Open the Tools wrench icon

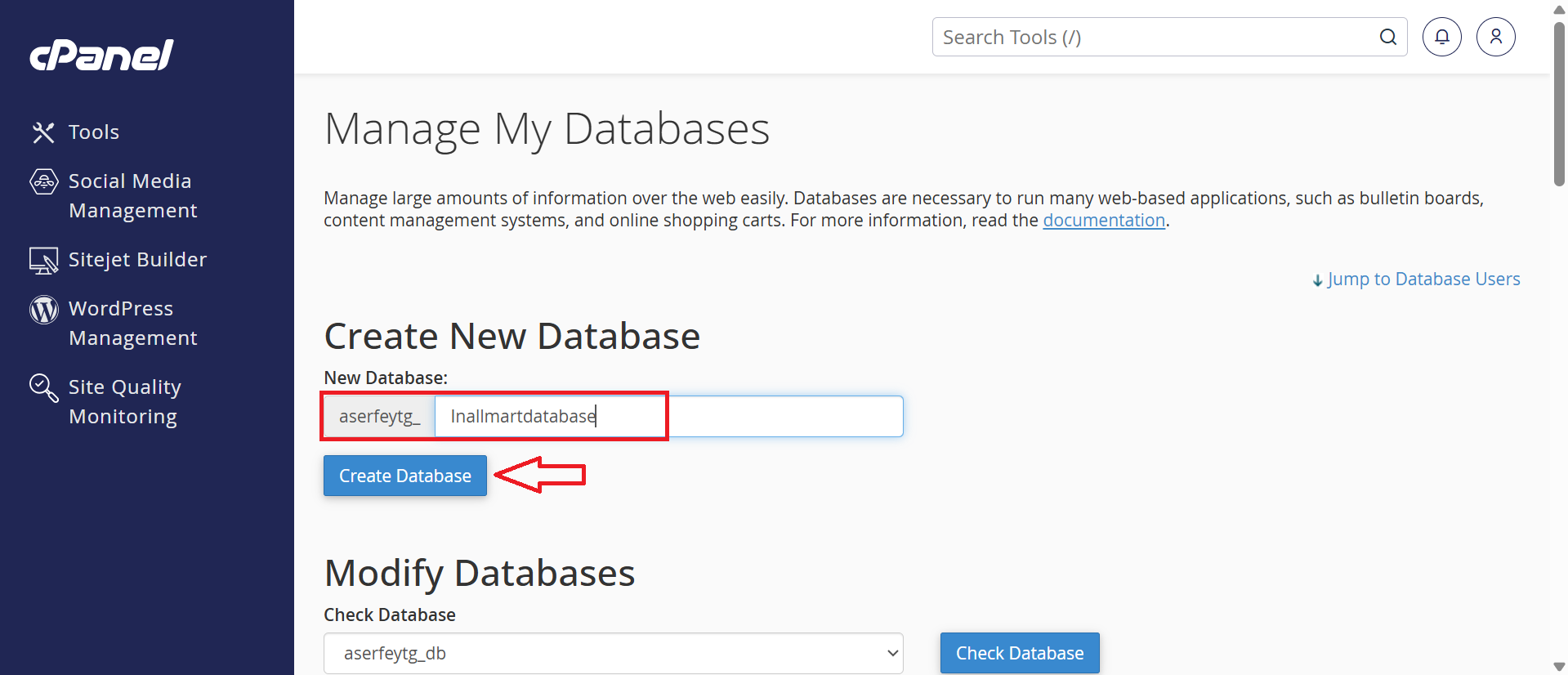coord(43,132)
